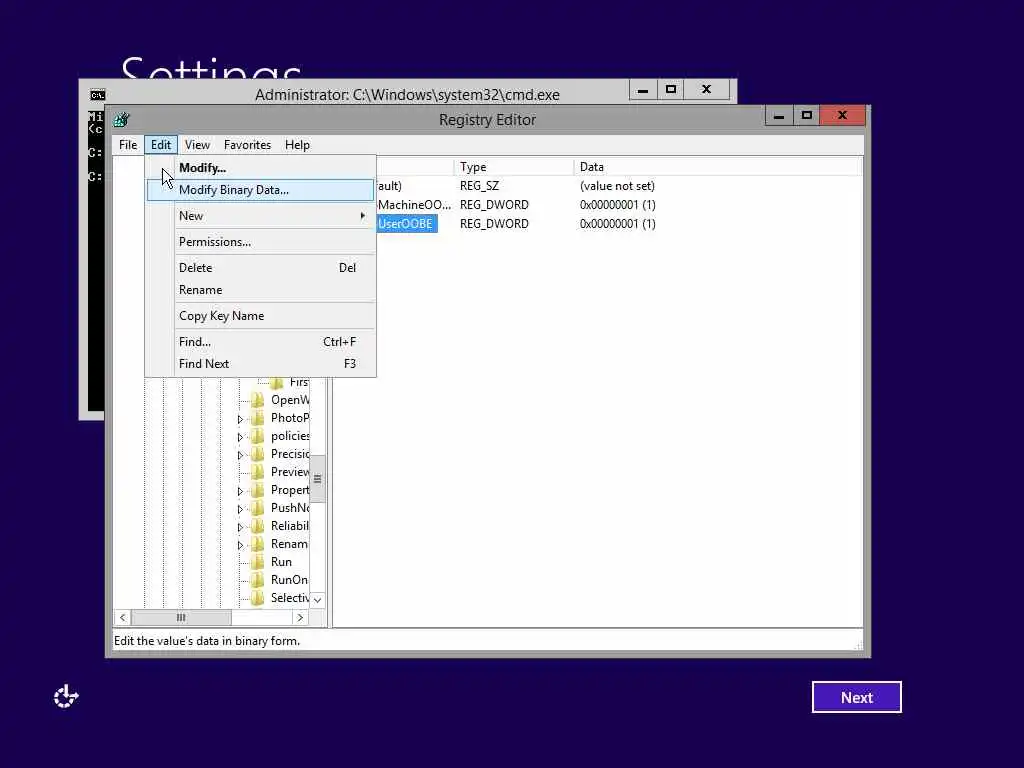This screenshot has width=1024, height=768.
Task: Expand the Precisic tree node
Action: pos(240,455)
